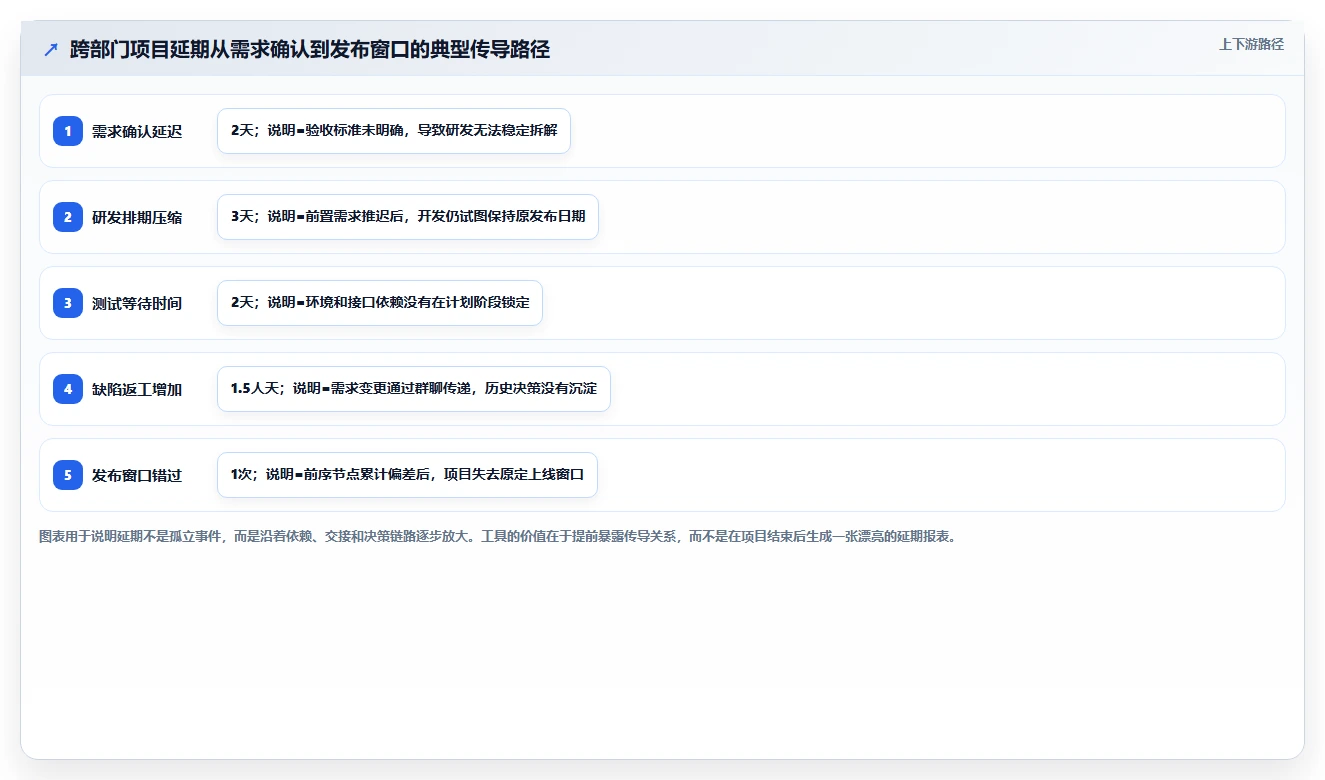Select step badge number 1
Viewport: 1325px width, 780px height.
tap(68, 131)
